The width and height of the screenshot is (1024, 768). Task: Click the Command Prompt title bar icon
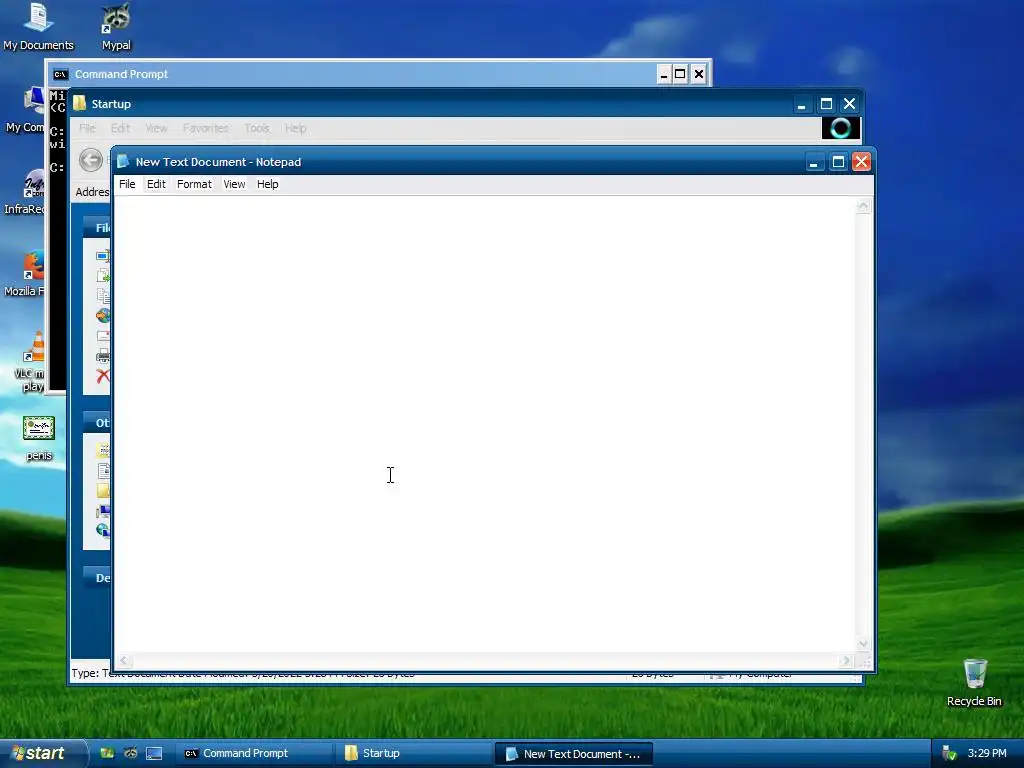point(60,74)
